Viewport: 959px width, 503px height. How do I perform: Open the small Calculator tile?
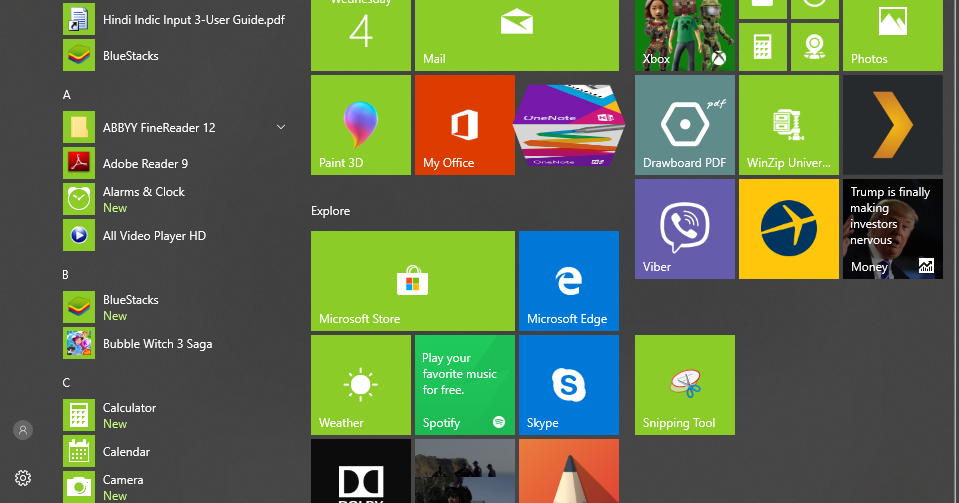(x=763, y=47)
